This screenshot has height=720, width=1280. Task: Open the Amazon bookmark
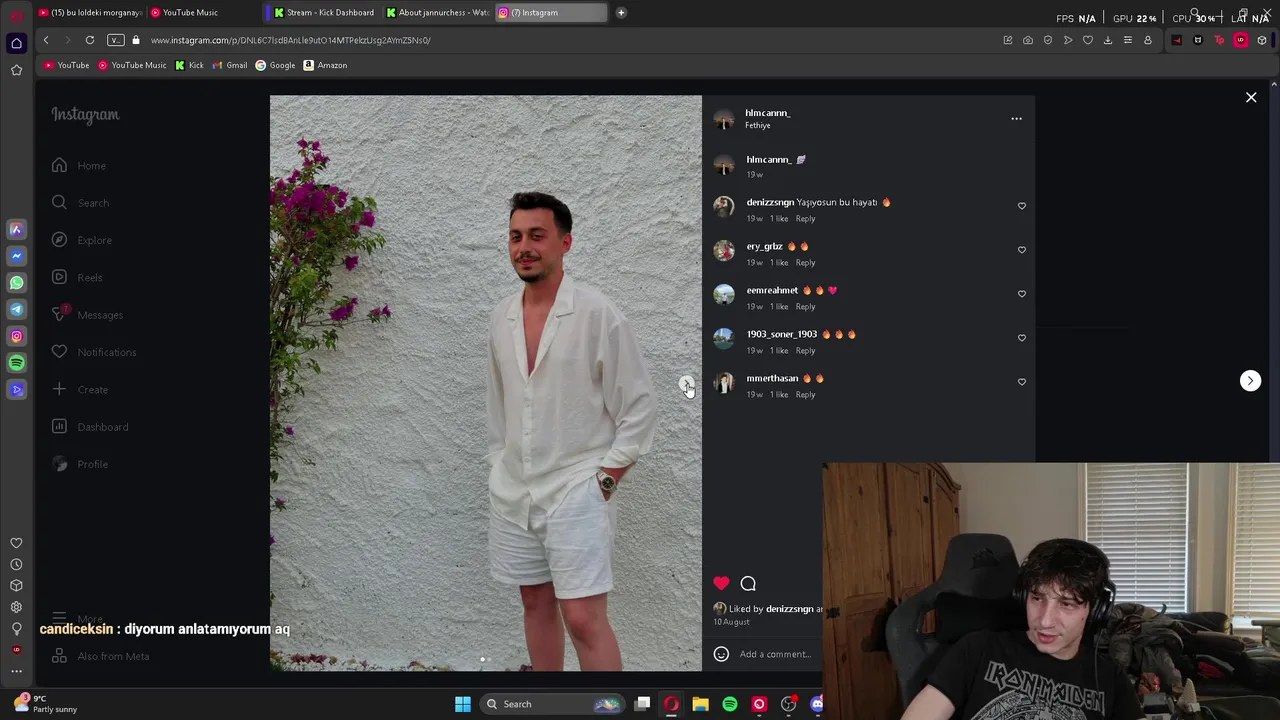325,65
